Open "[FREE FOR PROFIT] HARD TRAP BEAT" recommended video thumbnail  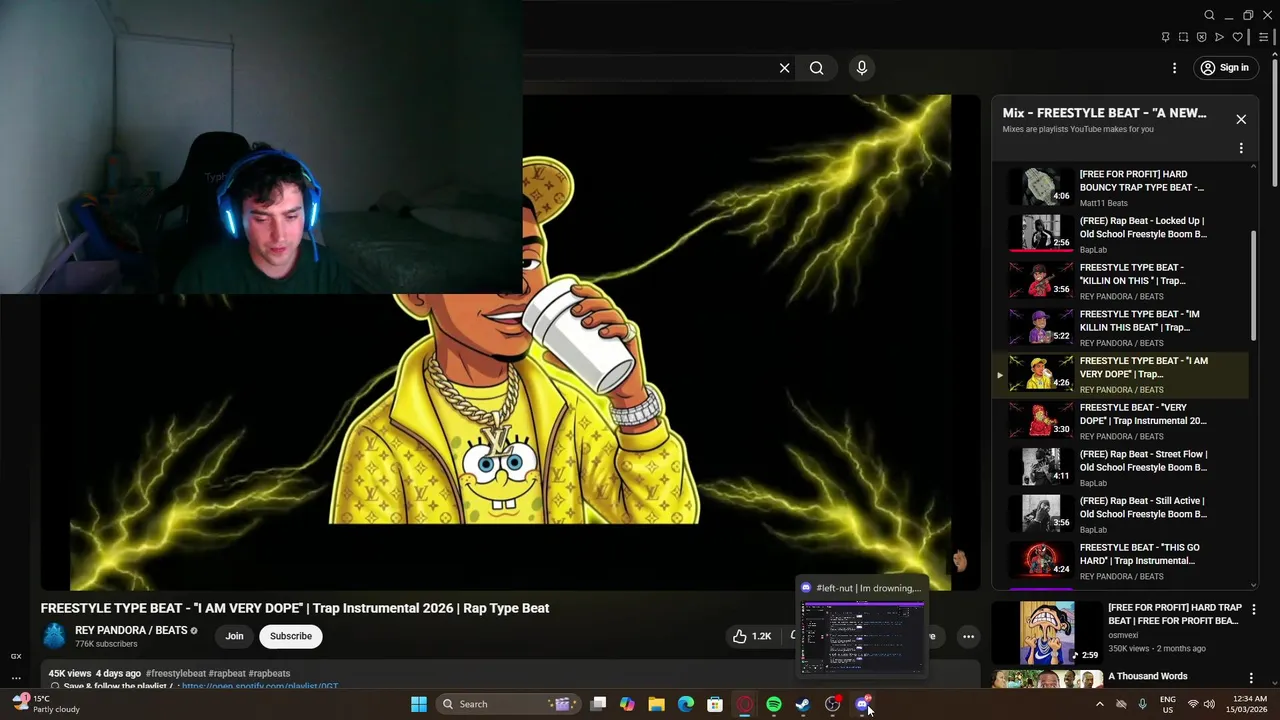(x=1047, y=632)
